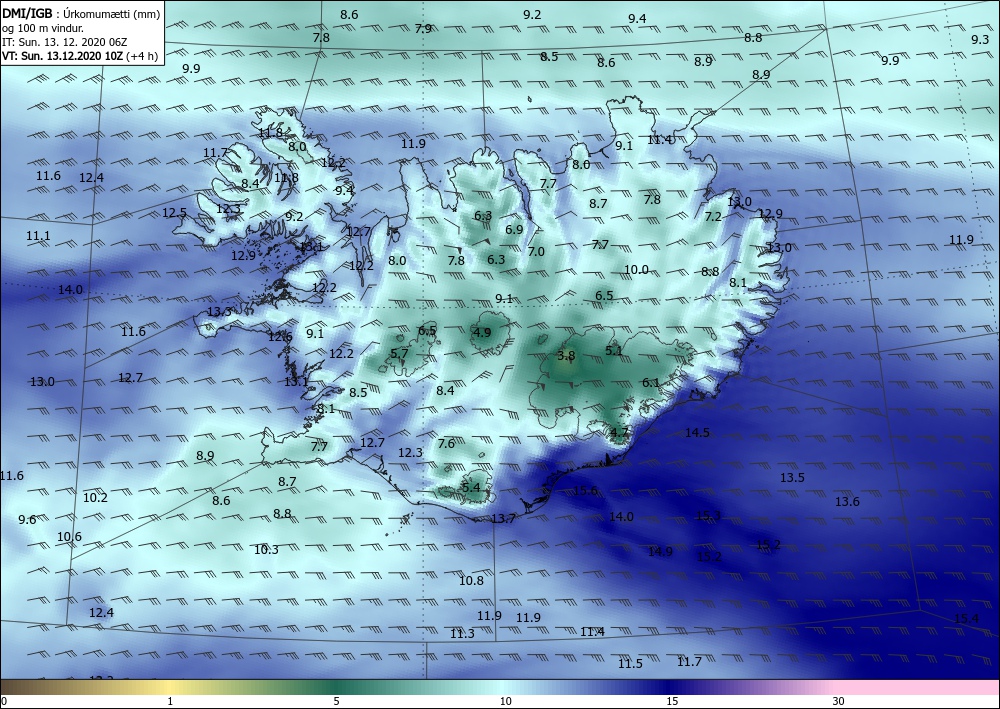Click the map value 15.4 at the right edge
Screen dimensions: 1000x709
pos(966,618)
